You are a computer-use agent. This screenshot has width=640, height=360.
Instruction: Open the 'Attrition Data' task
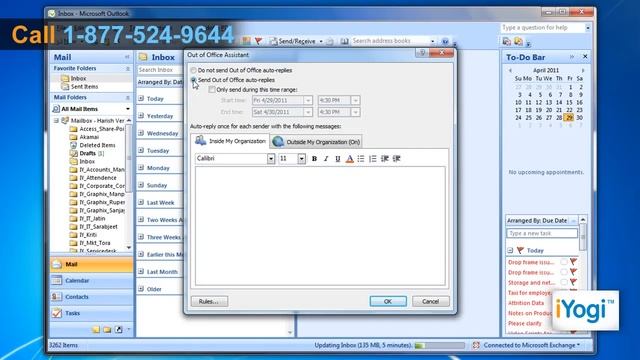click(526, 303)
